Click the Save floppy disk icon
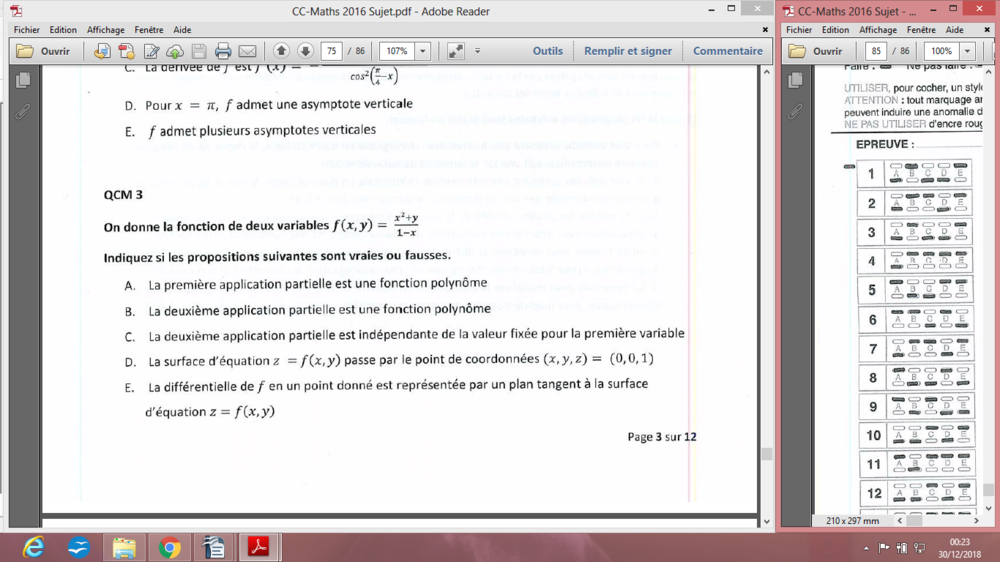Viewport: 1000px width, 562px height. coord(199,51)
